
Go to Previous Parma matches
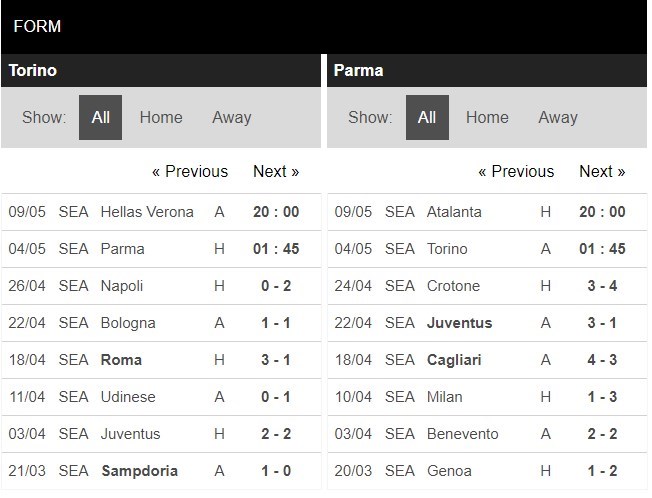tap(516, 171)
